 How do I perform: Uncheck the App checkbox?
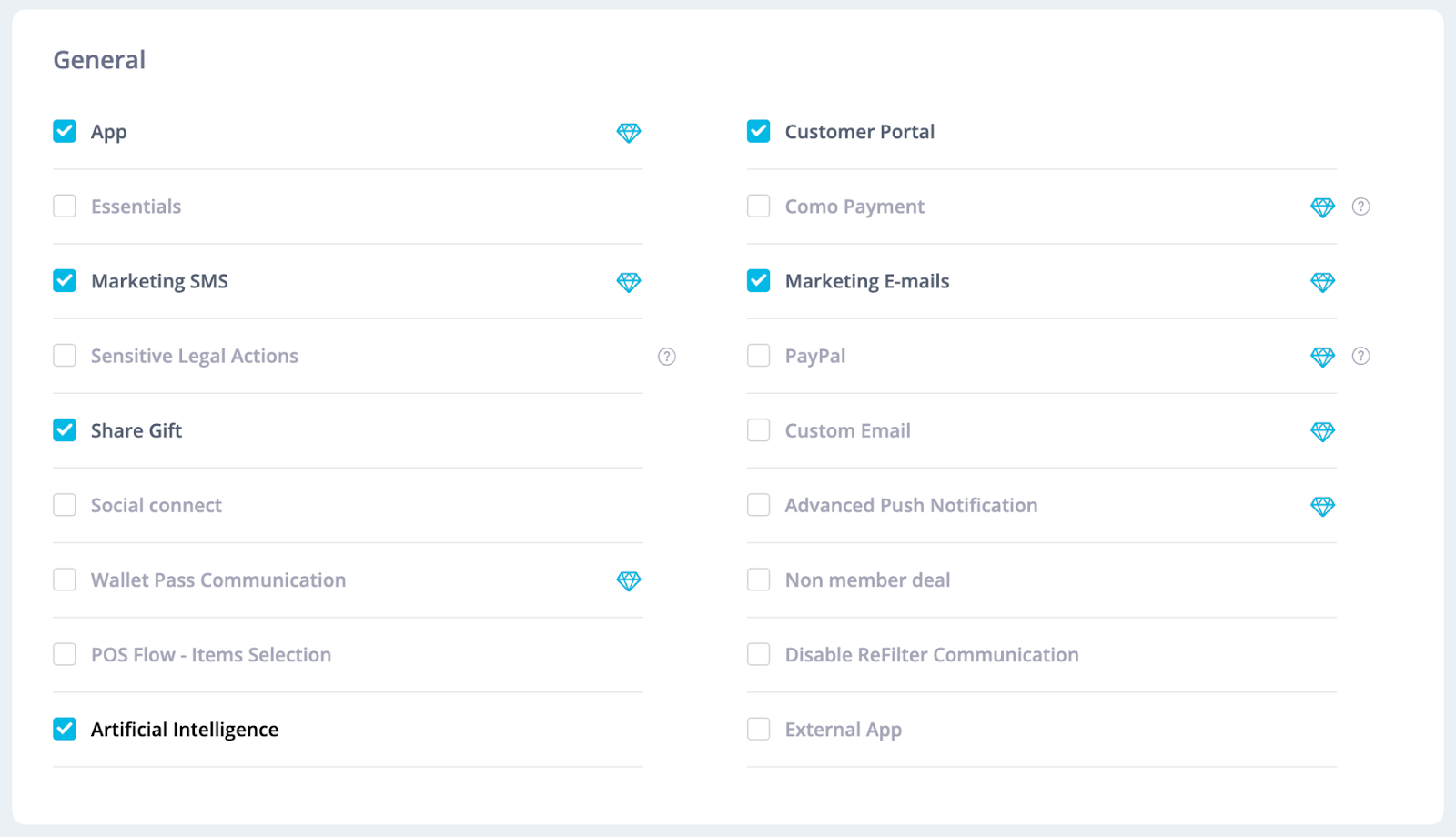point(65,131)
